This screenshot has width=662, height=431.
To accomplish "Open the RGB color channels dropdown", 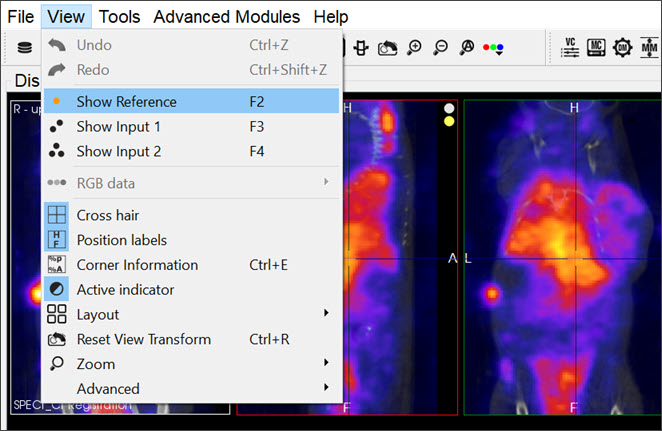I will (x=493, y=47).
